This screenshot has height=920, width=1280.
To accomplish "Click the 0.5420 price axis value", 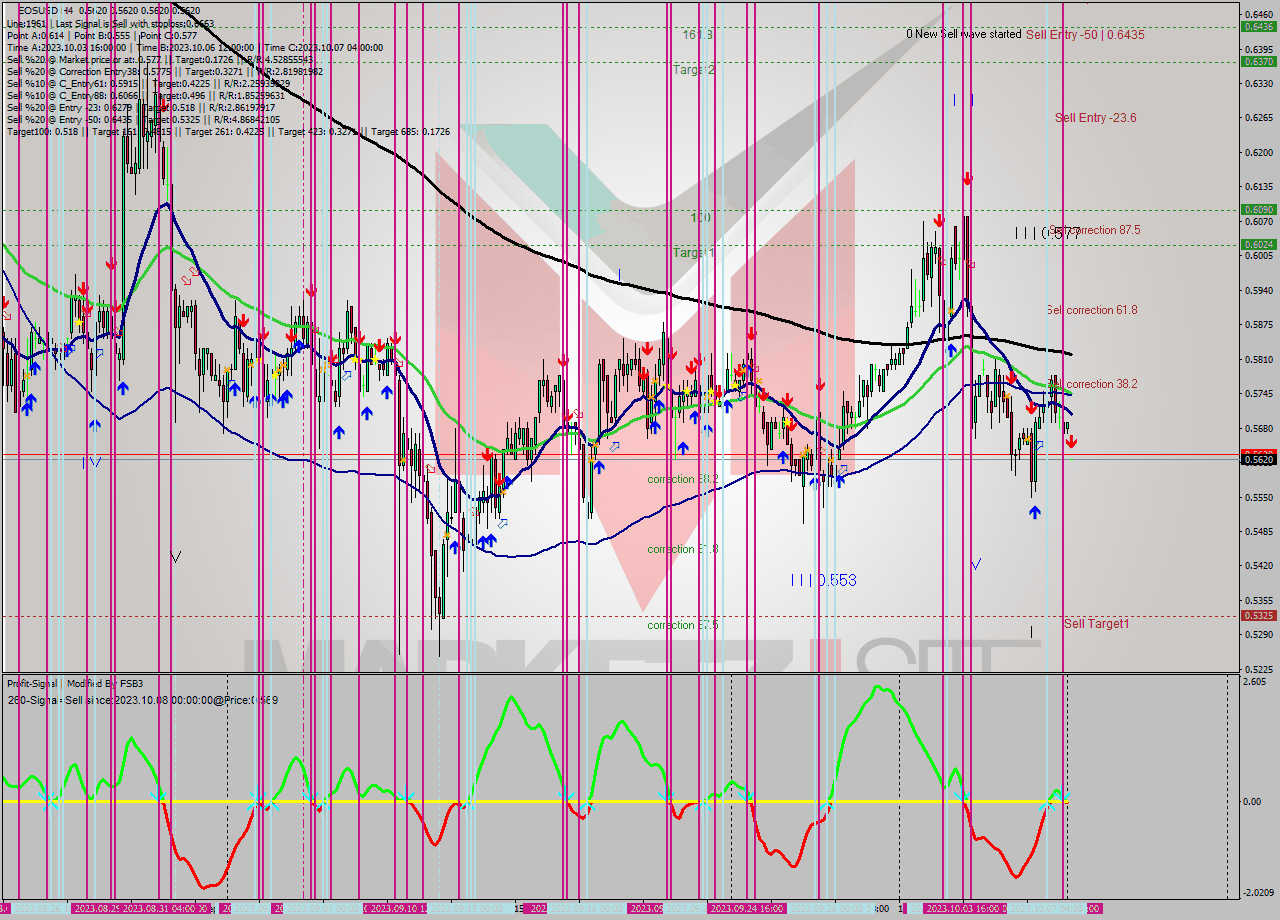I will (1258, 566).
